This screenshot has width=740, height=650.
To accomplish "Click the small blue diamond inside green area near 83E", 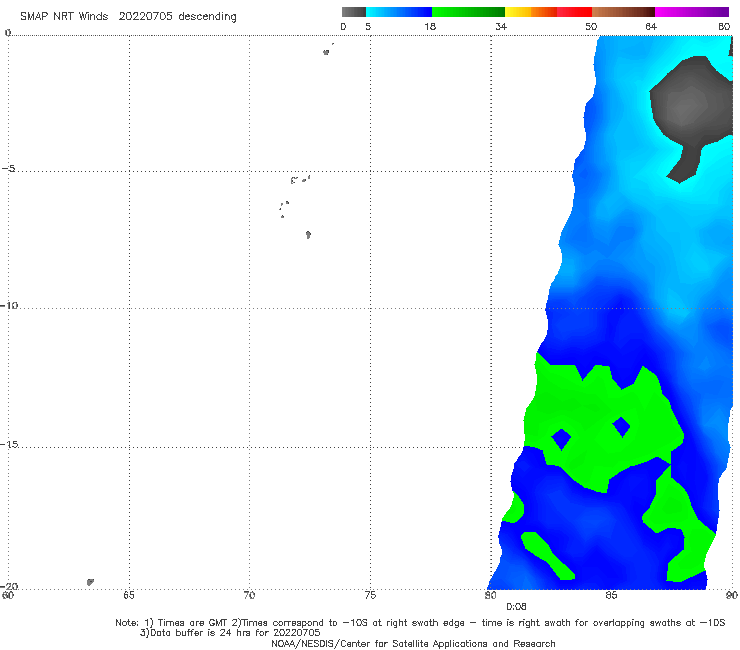I will point(562,439).
